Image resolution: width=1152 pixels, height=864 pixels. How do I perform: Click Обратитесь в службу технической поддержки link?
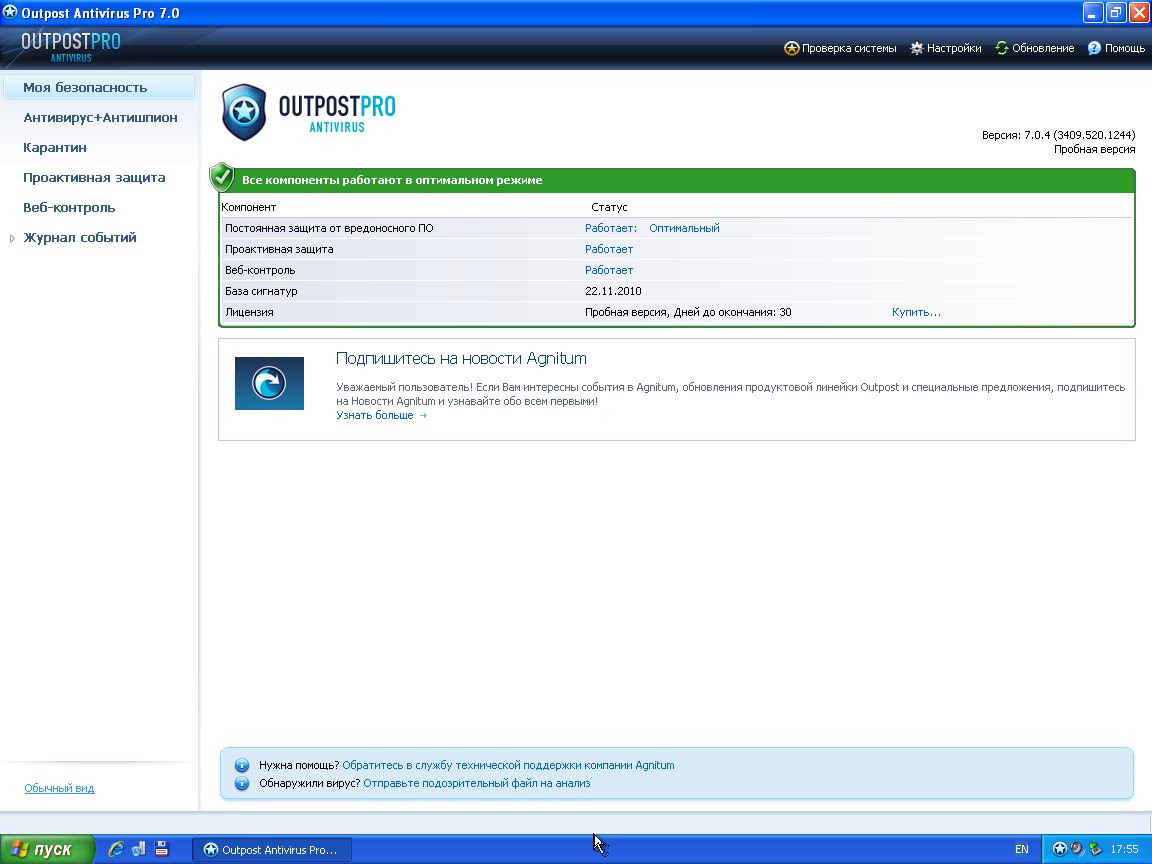pyautogui.click(x=508, y=766)
